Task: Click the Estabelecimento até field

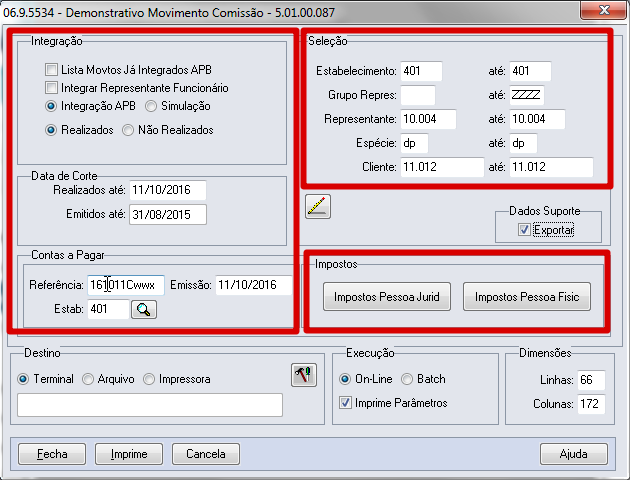Action: coord(530,71)
